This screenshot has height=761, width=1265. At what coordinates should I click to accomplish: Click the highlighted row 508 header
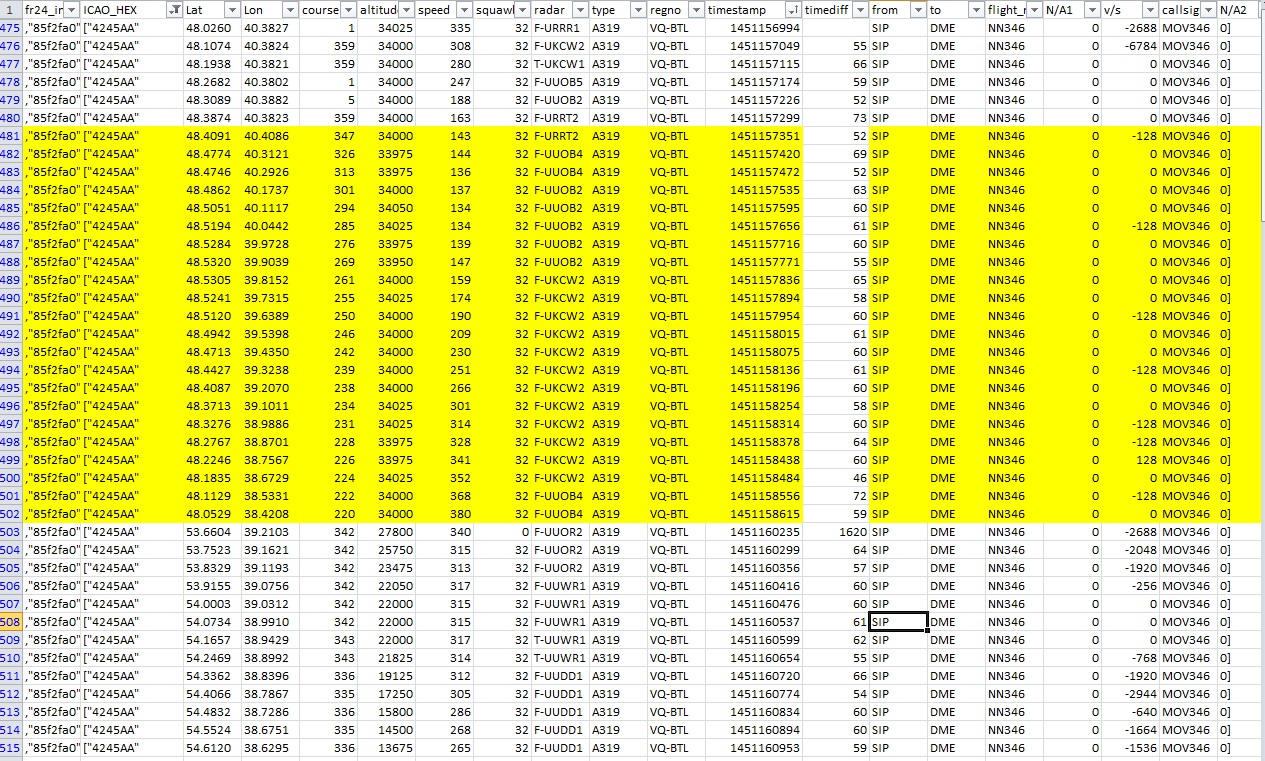click(11, 622)
